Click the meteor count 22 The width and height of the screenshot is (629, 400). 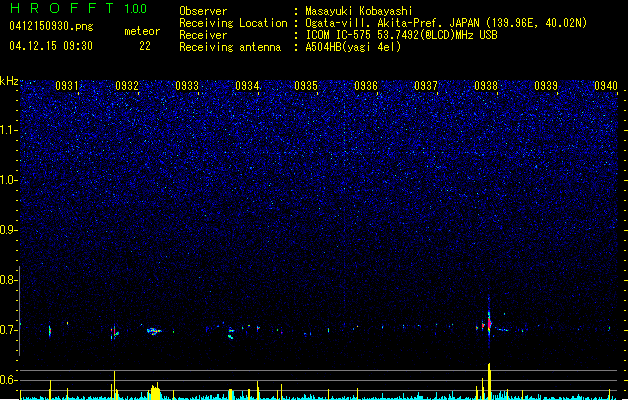coord(145,46)
